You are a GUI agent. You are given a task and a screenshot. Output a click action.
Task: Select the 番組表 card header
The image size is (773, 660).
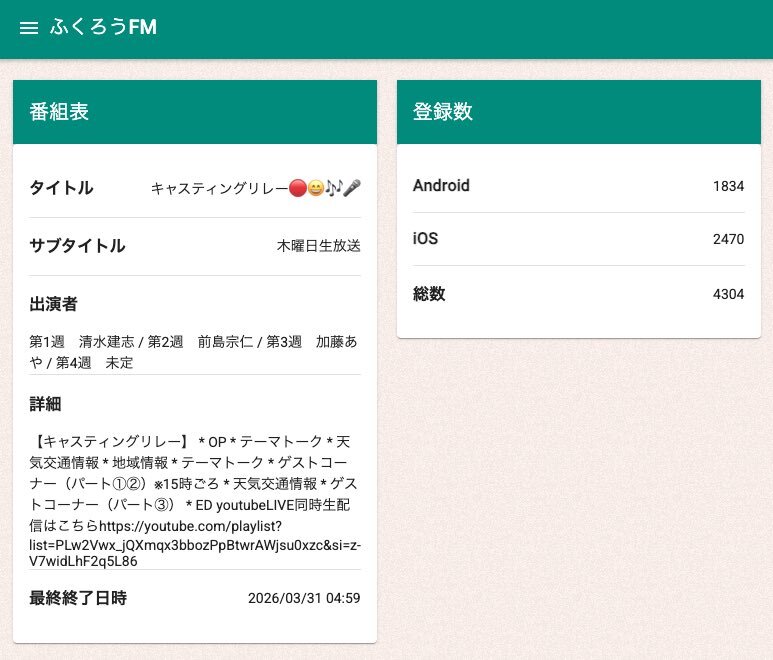point(195,112)
